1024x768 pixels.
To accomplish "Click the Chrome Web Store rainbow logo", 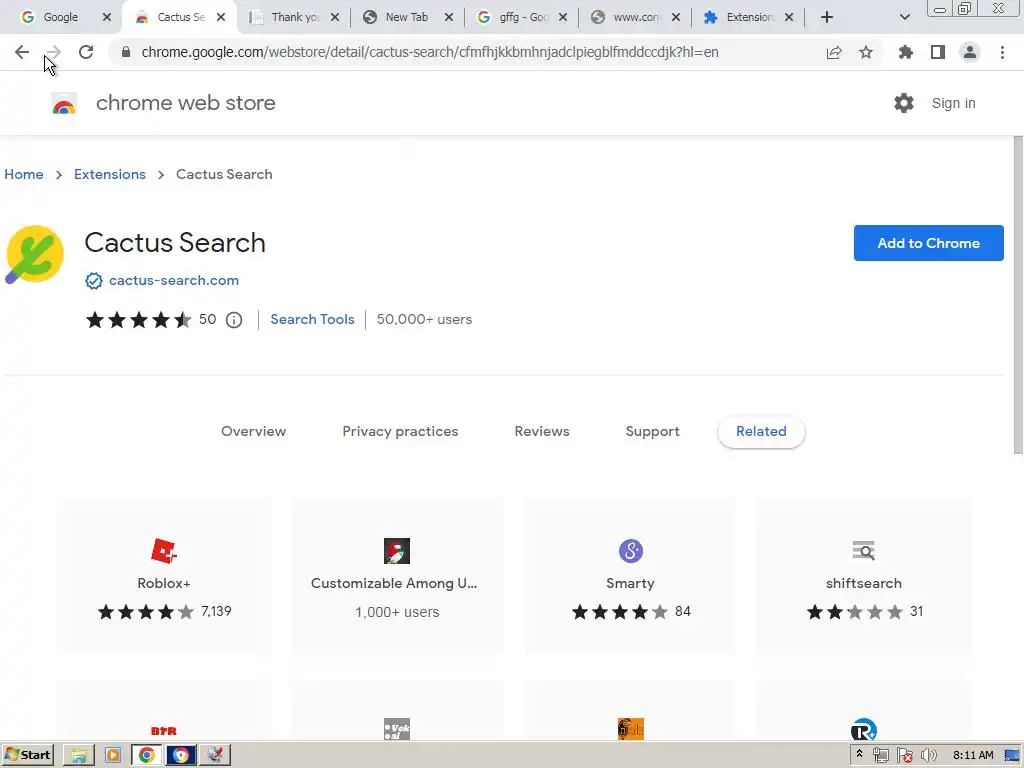I will pyautogui.click(x=64, y=103).
